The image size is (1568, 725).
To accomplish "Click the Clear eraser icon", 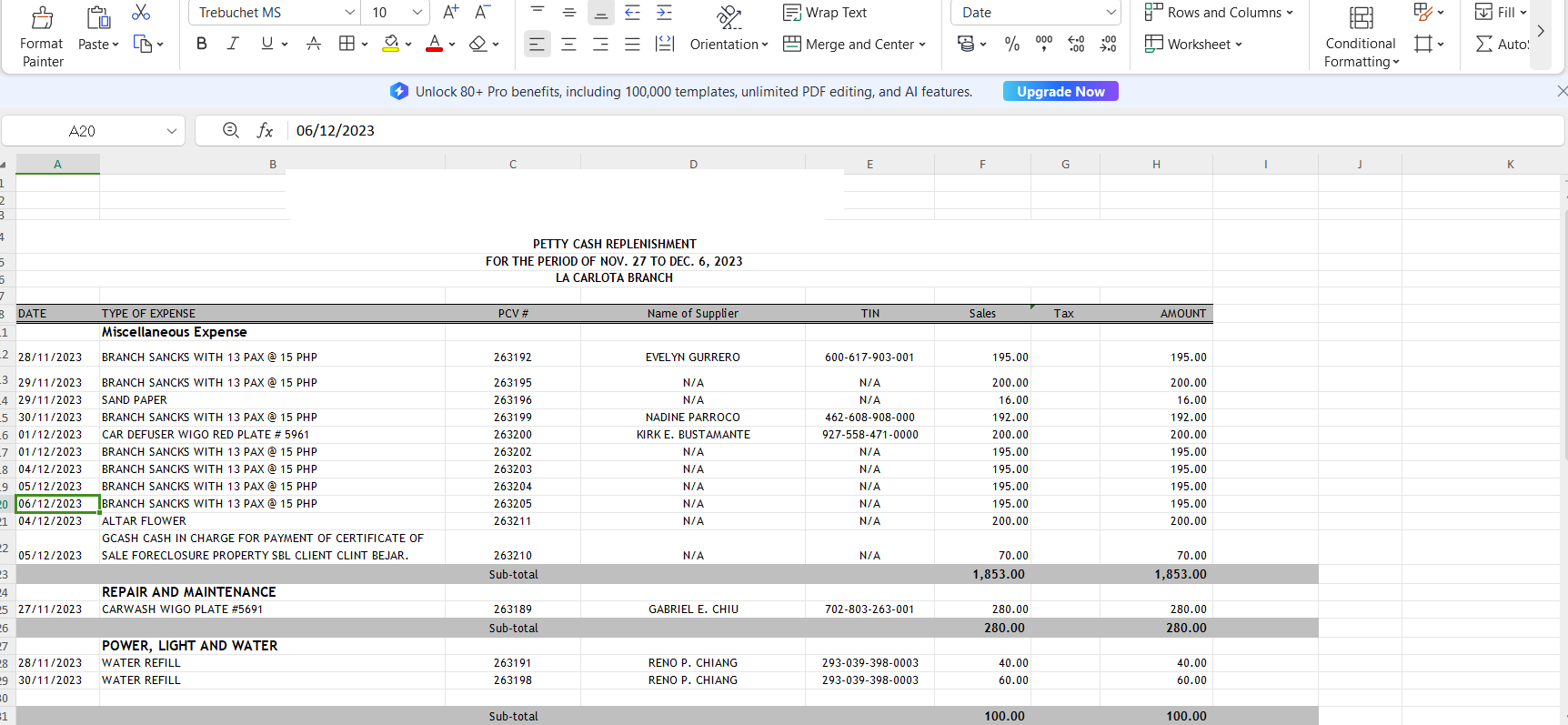I will [x=478, y=44].
